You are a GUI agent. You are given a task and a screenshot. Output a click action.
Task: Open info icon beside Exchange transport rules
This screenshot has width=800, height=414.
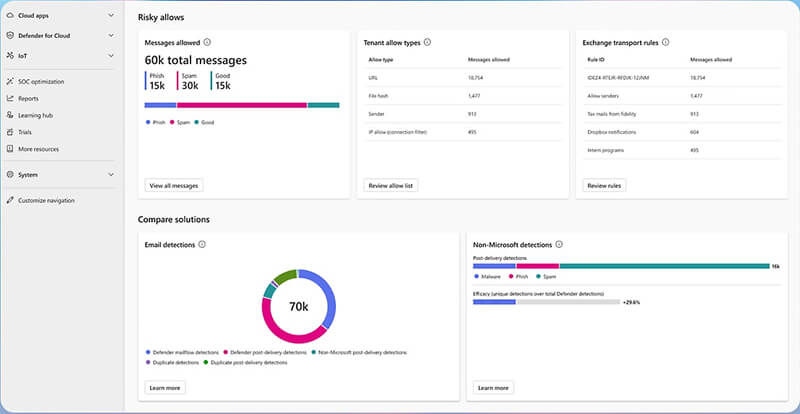666,43
